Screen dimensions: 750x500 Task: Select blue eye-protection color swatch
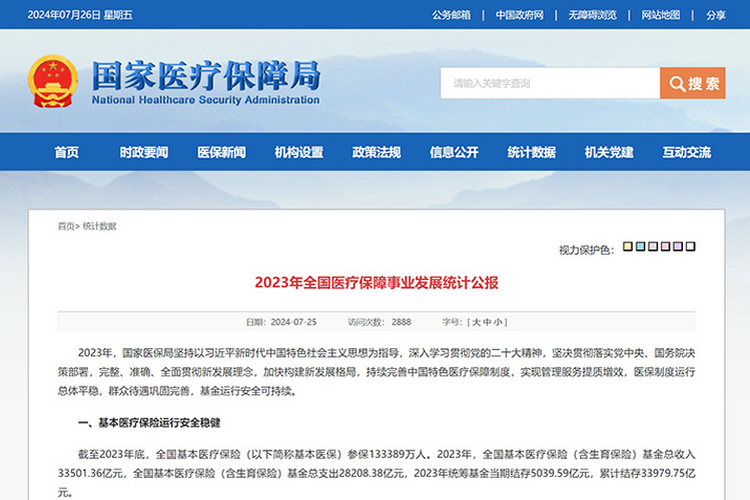(x=640, y=246)
